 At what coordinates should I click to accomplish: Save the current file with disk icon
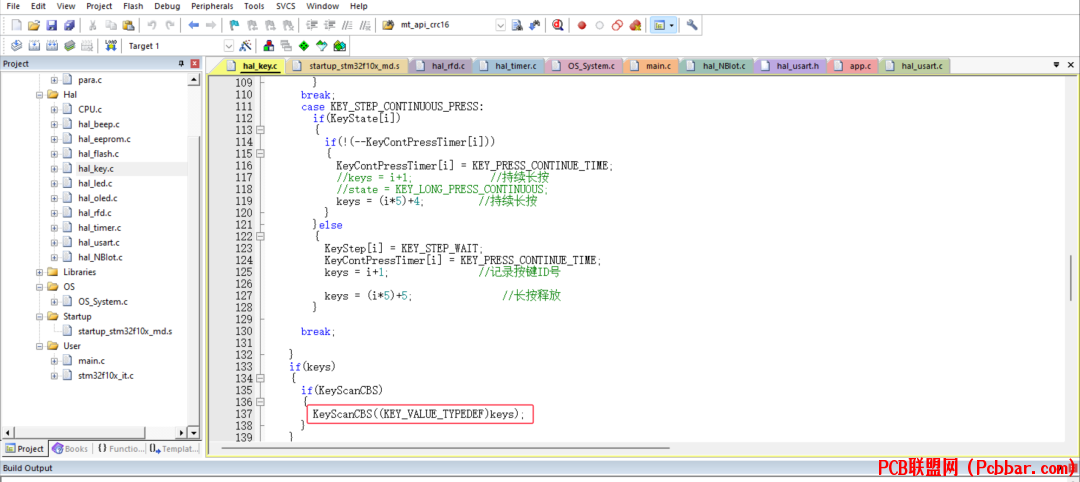51,25
